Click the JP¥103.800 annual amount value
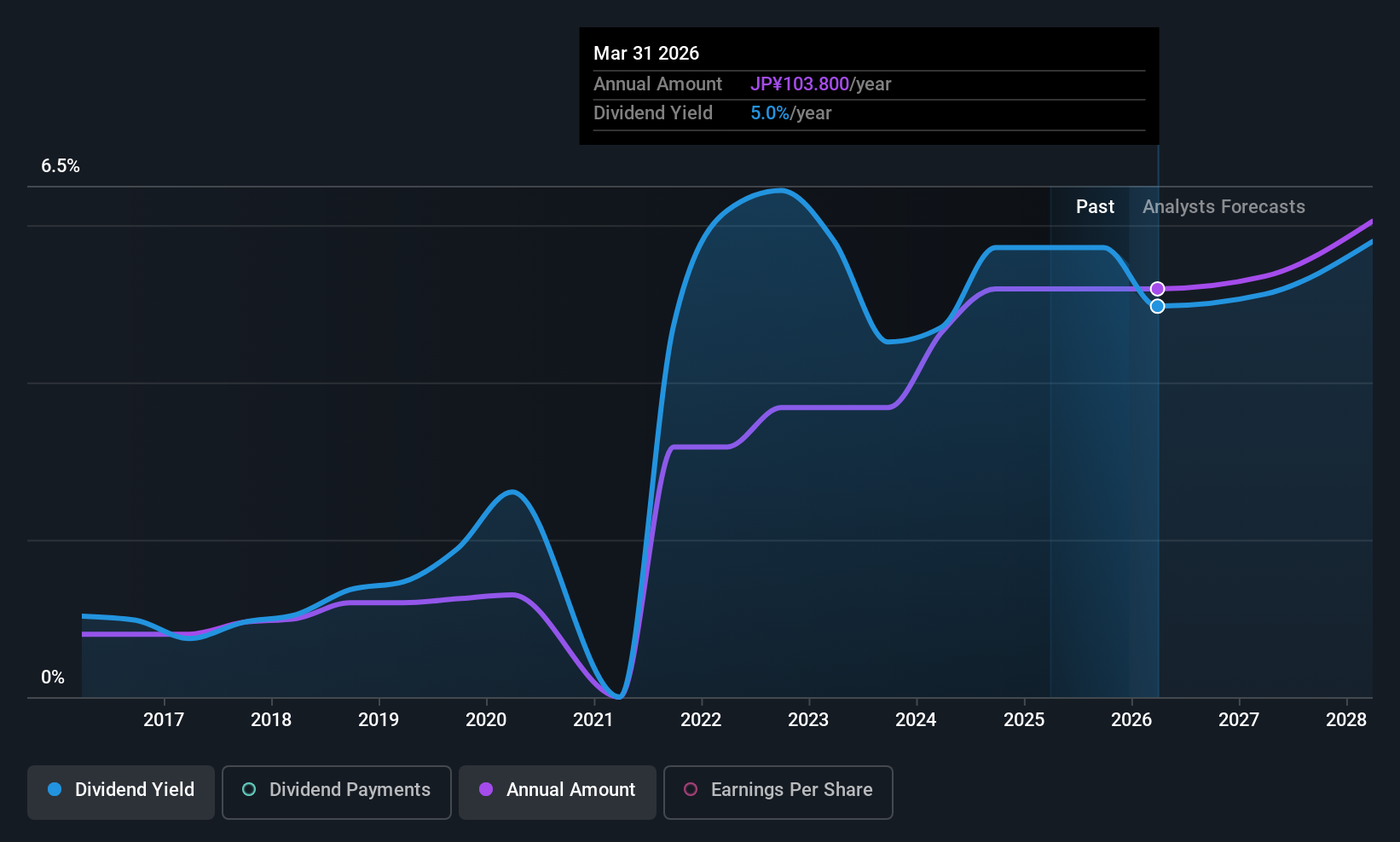 coord(800,84)
